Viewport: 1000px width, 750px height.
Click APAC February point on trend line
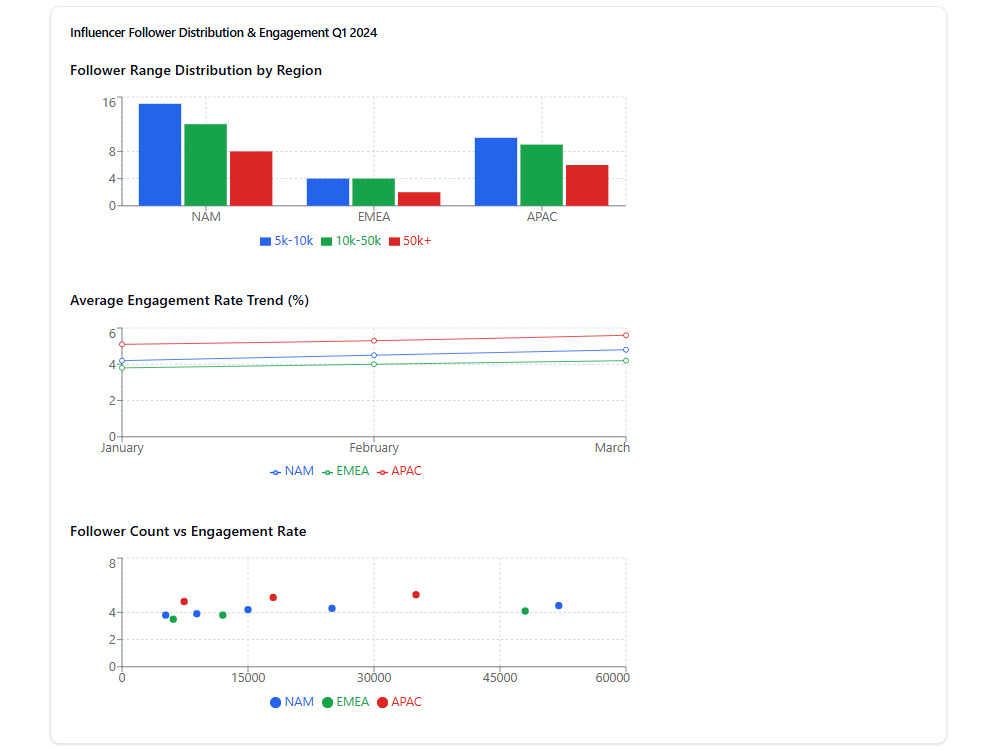coord(374,341)
